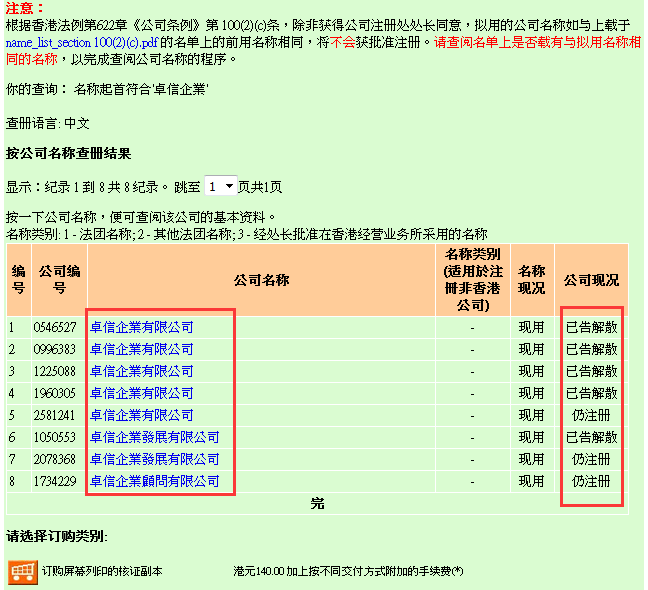Open 卓信企業有限公司 with company number 1225088
Image resolution: width=648 pixels, height=590 pixels.
point(142,371)
